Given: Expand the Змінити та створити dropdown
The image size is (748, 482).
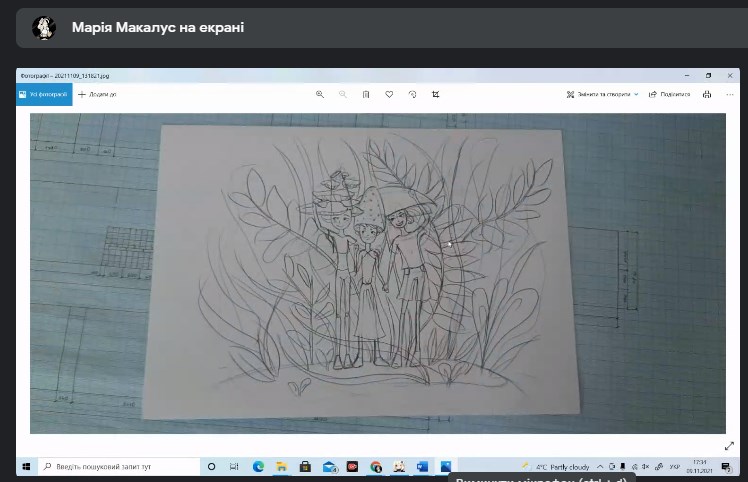Looking at the screenshot, I should coord(602,94).
